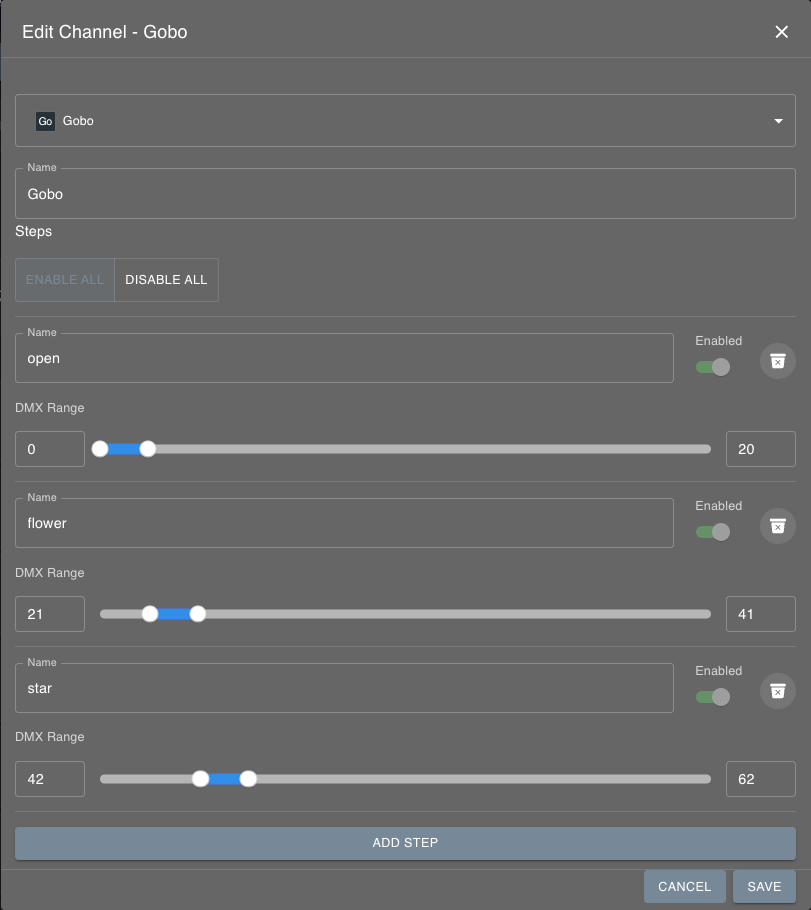Toggle Enabled switch for star step
The image size is (811, 910).
(712, 696)
